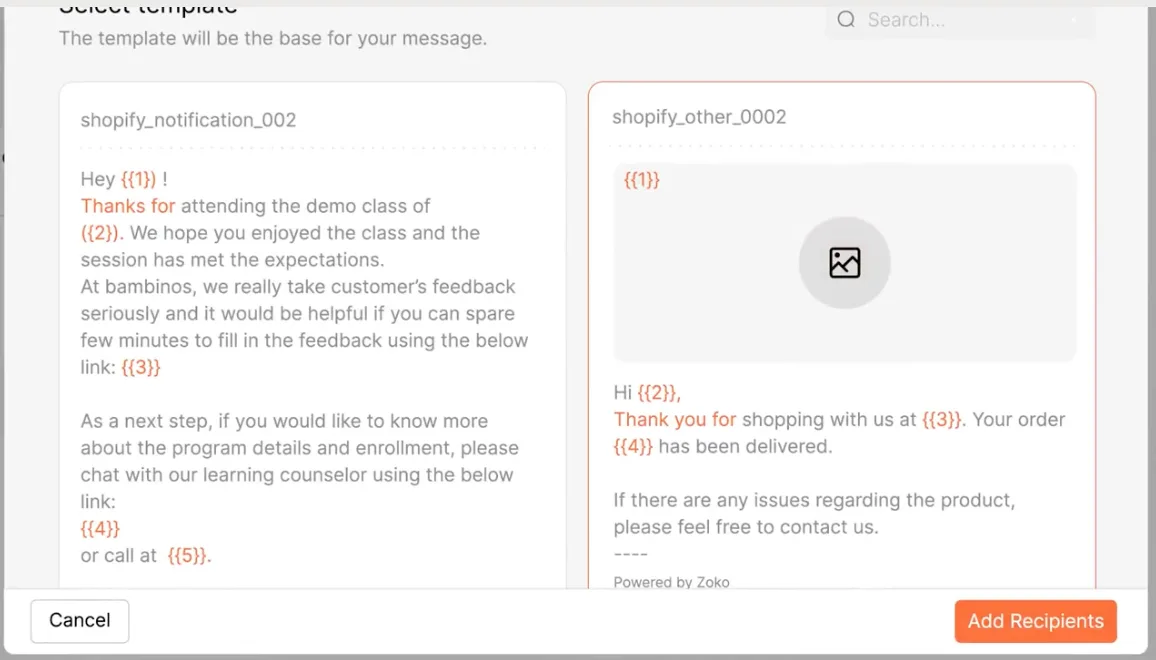The image size is (1156, 660).
Task: Click the template description text under the heading
Action: [272, 38]
